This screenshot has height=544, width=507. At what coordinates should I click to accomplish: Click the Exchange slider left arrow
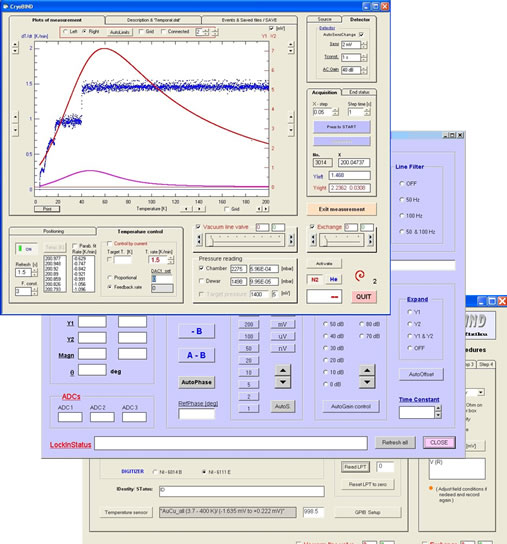[x=313, y=240]
